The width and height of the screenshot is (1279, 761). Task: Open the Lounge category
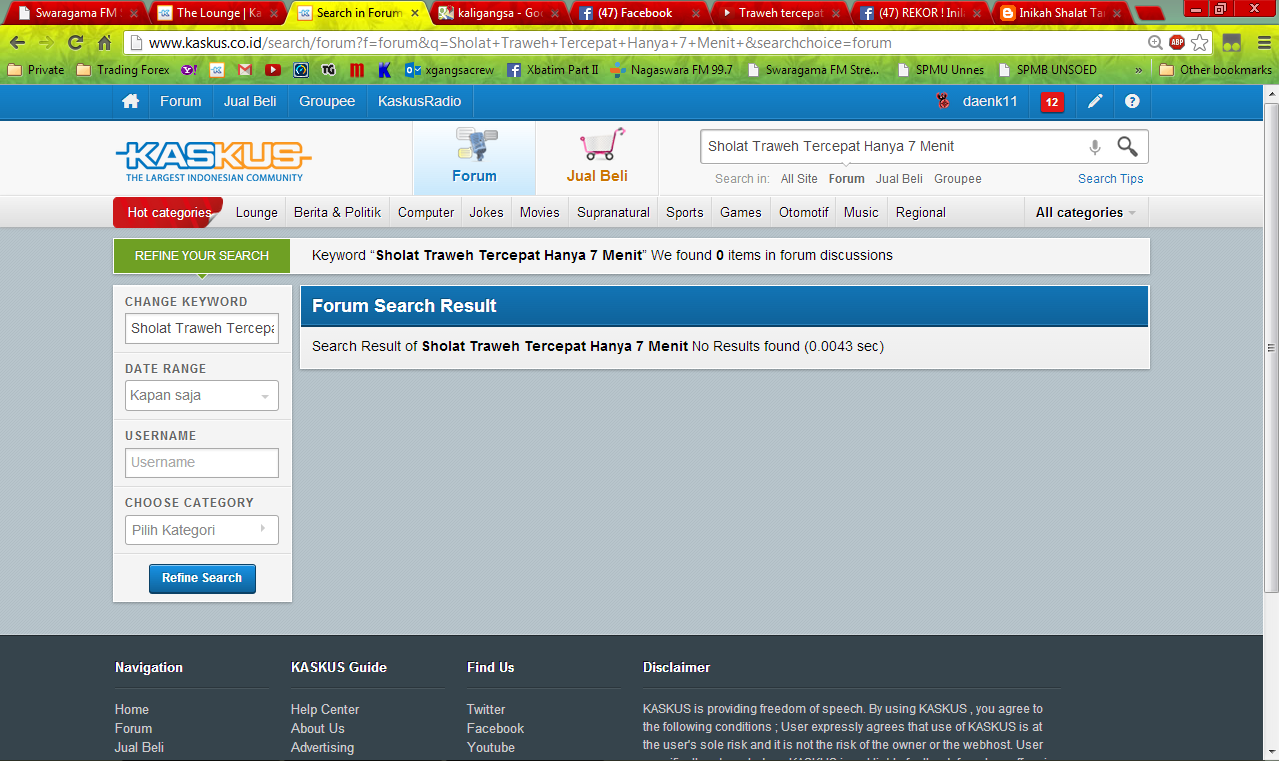257,212
